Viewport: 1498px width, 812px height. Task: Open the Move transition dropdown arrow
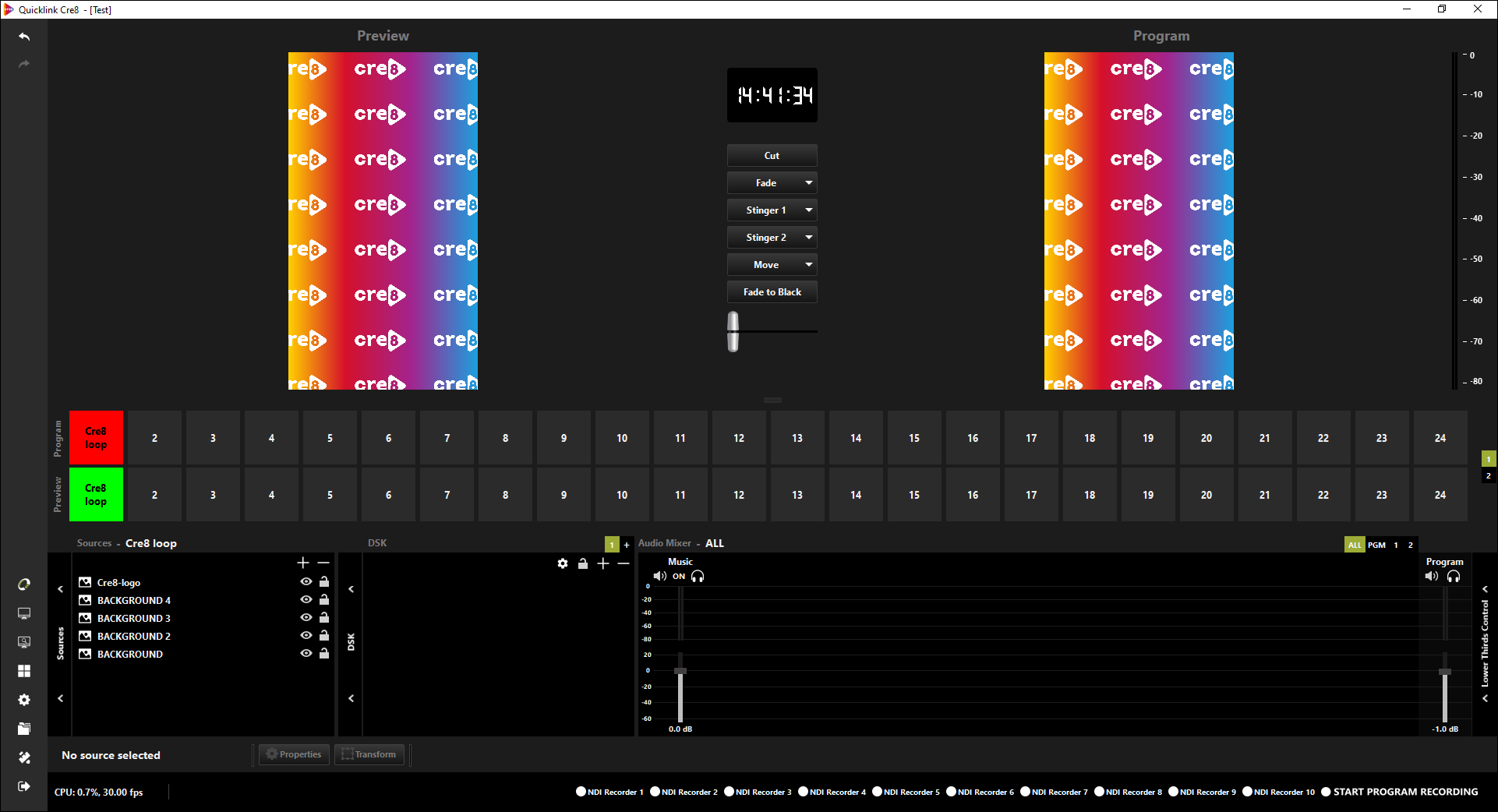coord(809,265)
